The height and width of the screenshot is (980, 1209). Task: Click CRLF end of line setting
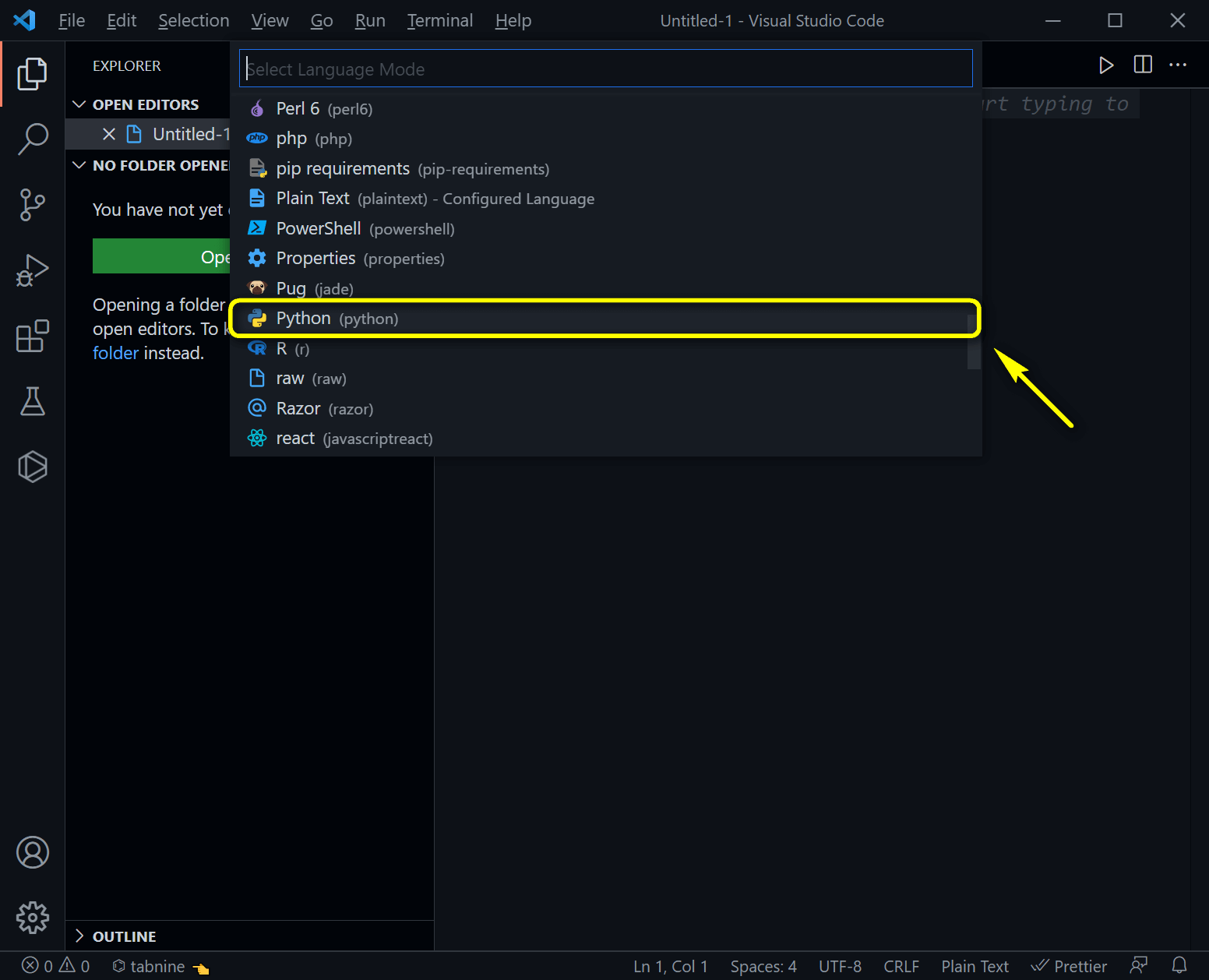pos(901,966)
